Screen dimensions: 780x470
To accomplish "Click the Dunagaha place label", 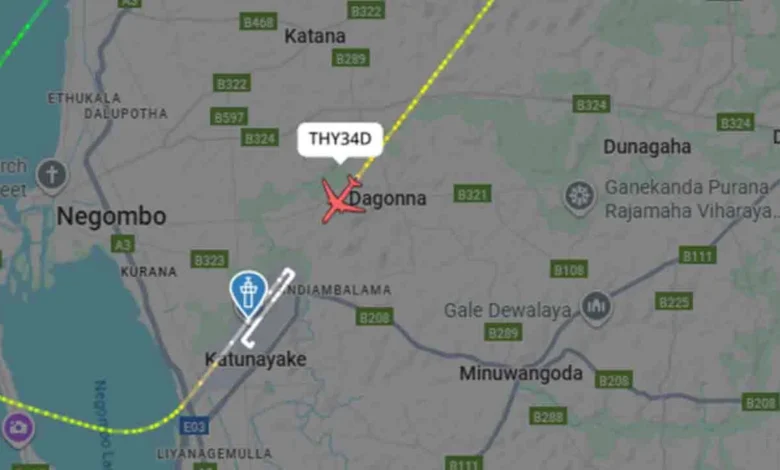I will pyautogui.click(x=647, y=147).
